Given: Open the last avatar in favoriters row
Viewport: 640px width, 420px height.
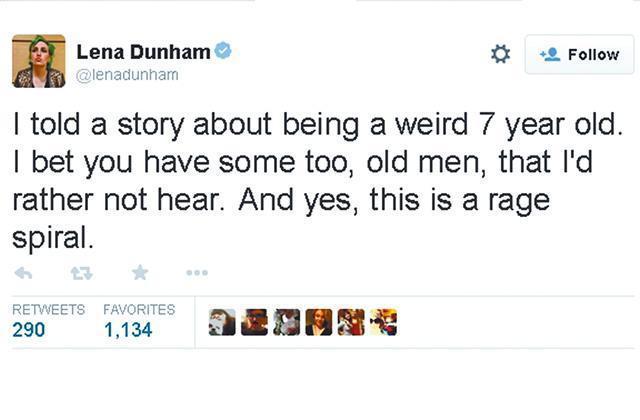Looking at the screenshot, I should pos(383,322).
